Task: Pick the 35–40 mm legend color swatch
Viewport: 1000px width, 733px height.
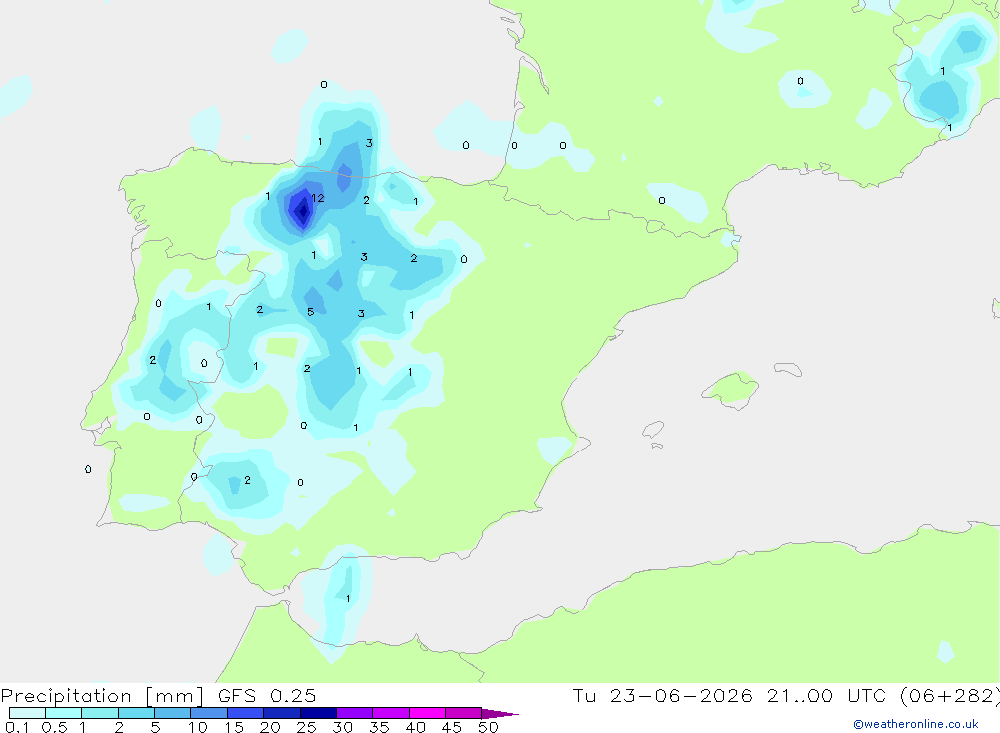Action: pos(390,713)
